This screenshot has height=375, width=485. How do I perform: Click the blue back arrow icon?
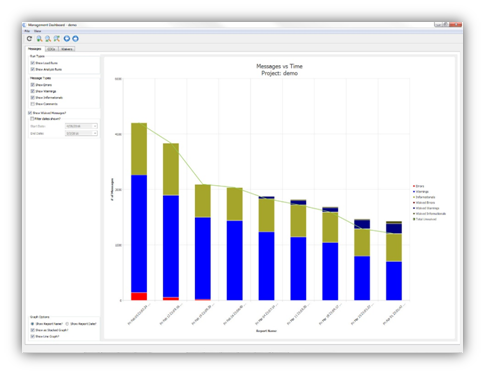pyautogui.click(x=67, y=39)
